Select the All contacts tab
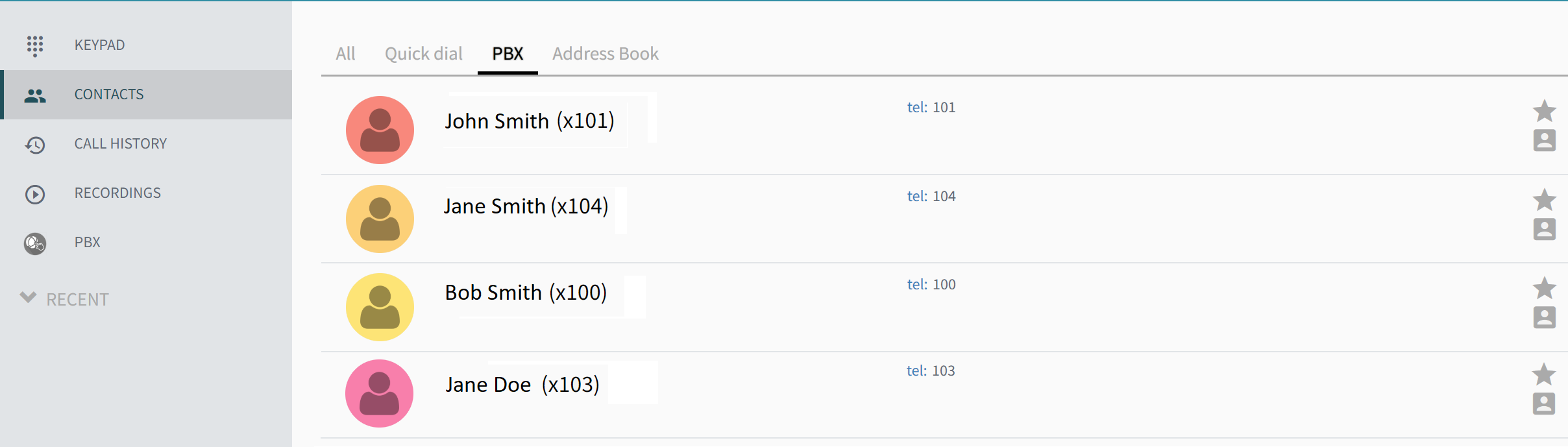 pyautogui.click(x=345, y=54)
